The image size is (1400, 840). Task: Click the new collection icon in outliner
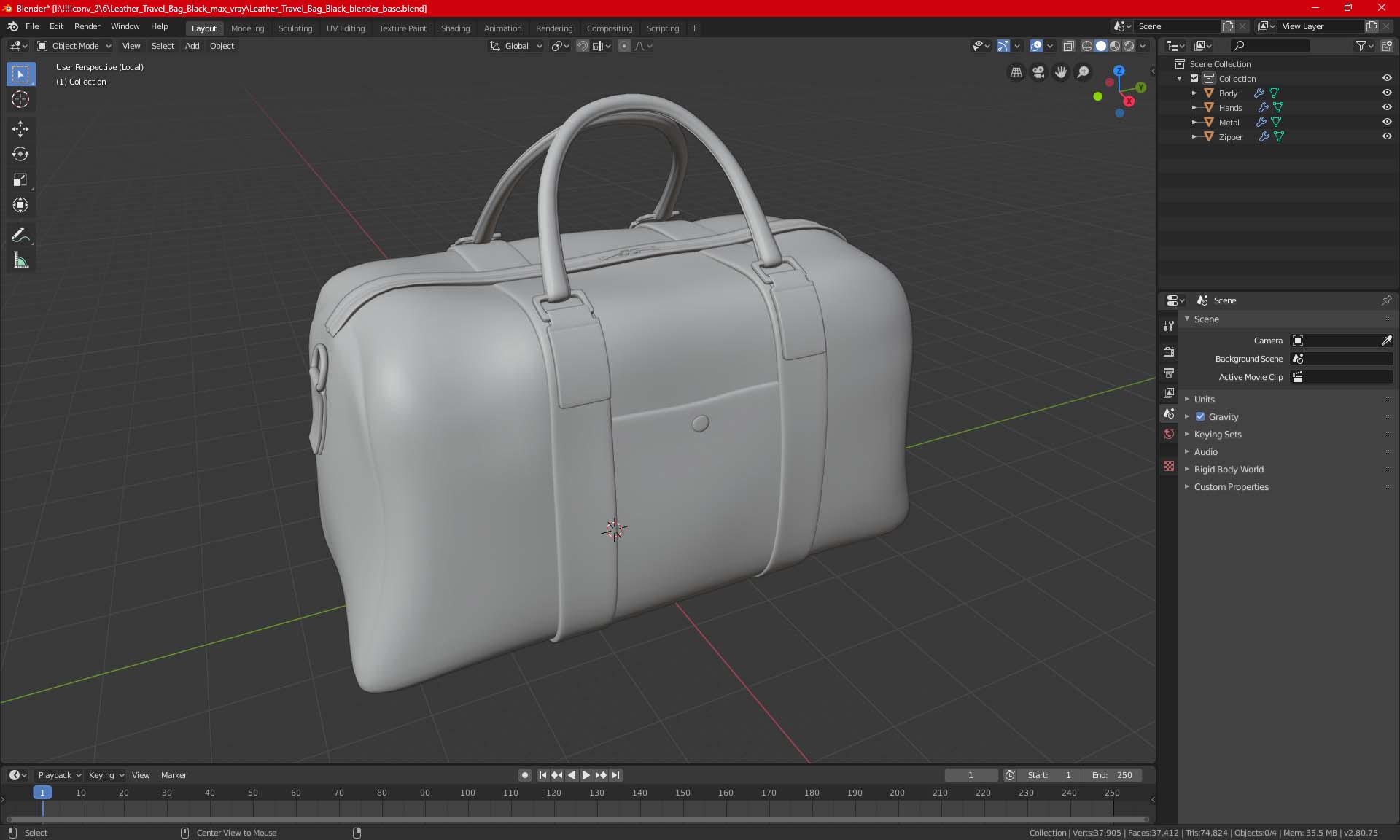click(x=1386, y=46)
